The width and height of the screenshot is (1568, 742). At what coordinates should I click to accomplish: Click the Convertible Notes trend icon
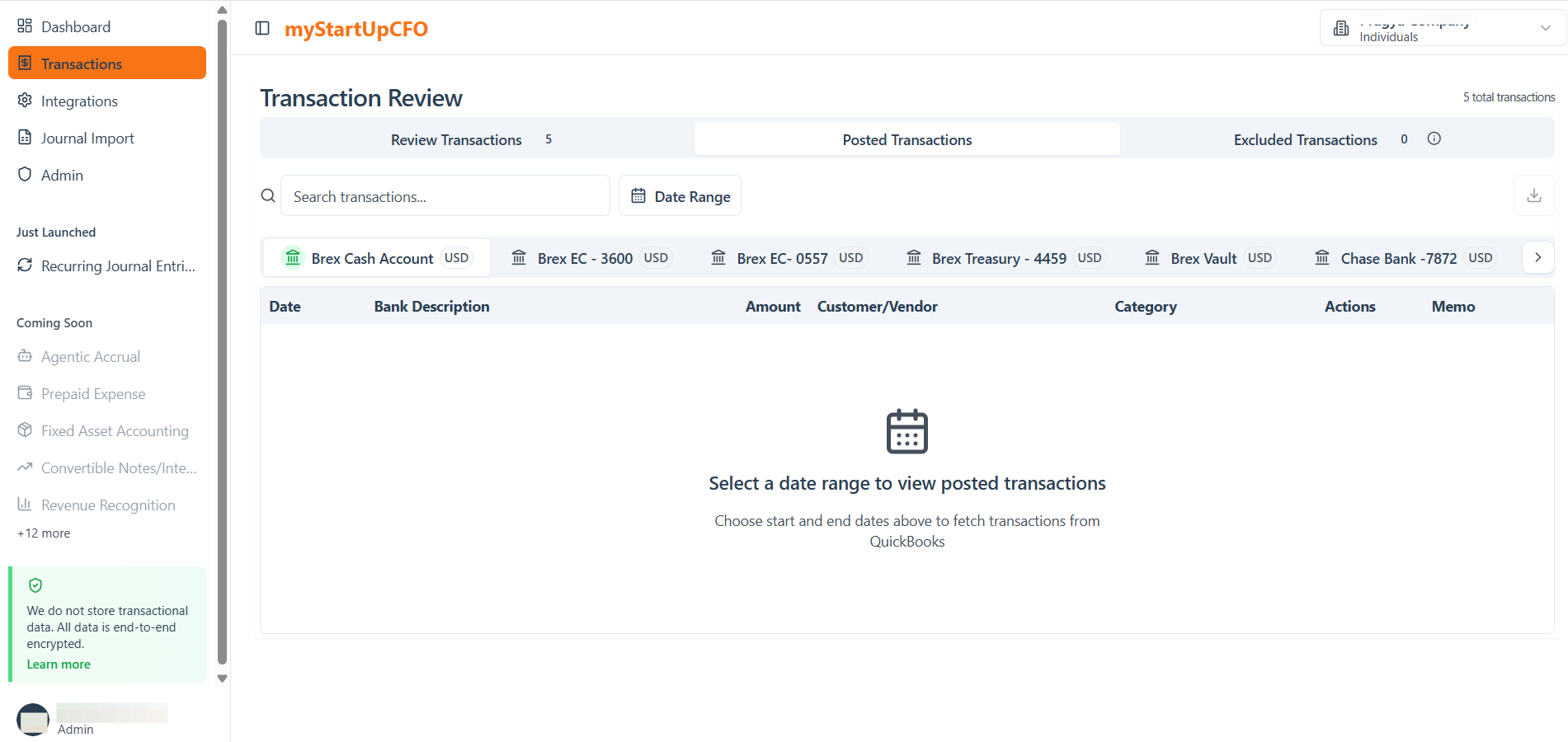pyautogui.click(x=25, y=467)
